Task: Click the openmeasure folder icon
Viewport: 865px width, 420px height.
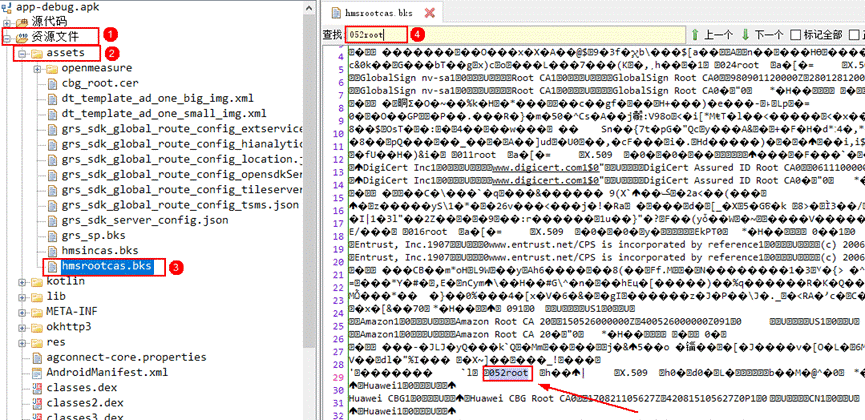Action: [x=52, y=68]
